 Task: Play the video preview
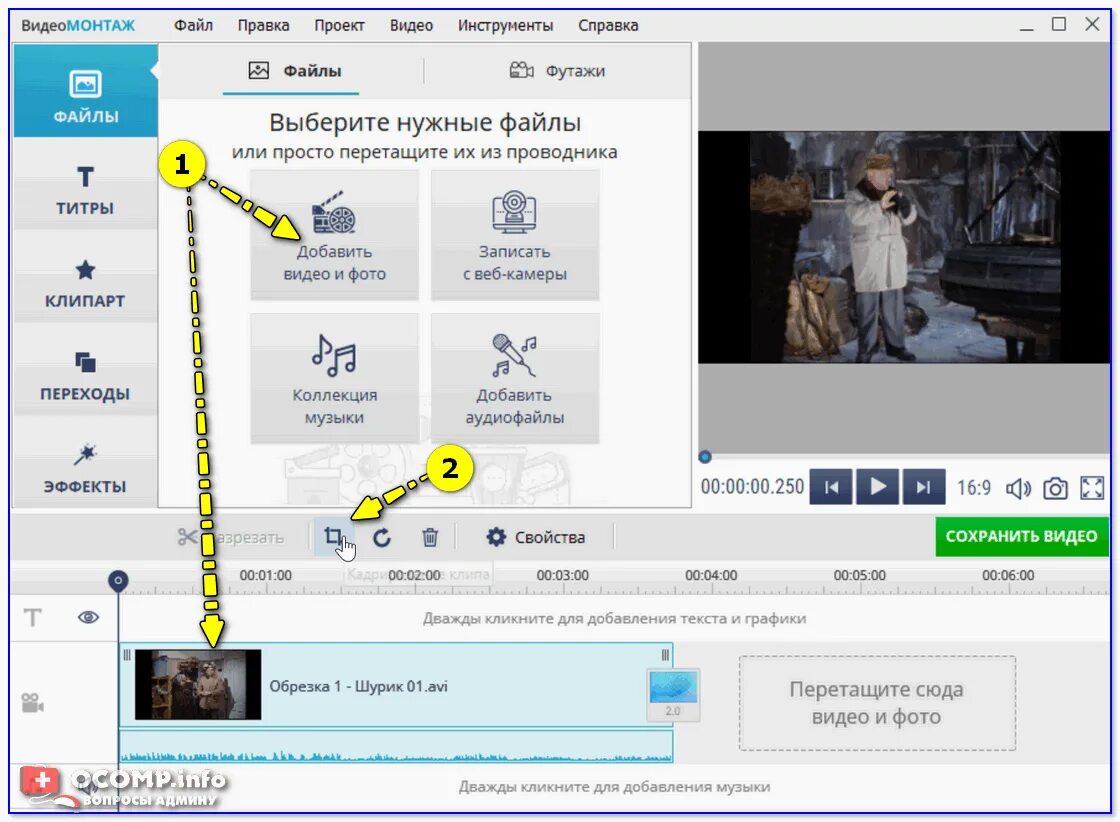pyautogui.click(x=879, y=487)
